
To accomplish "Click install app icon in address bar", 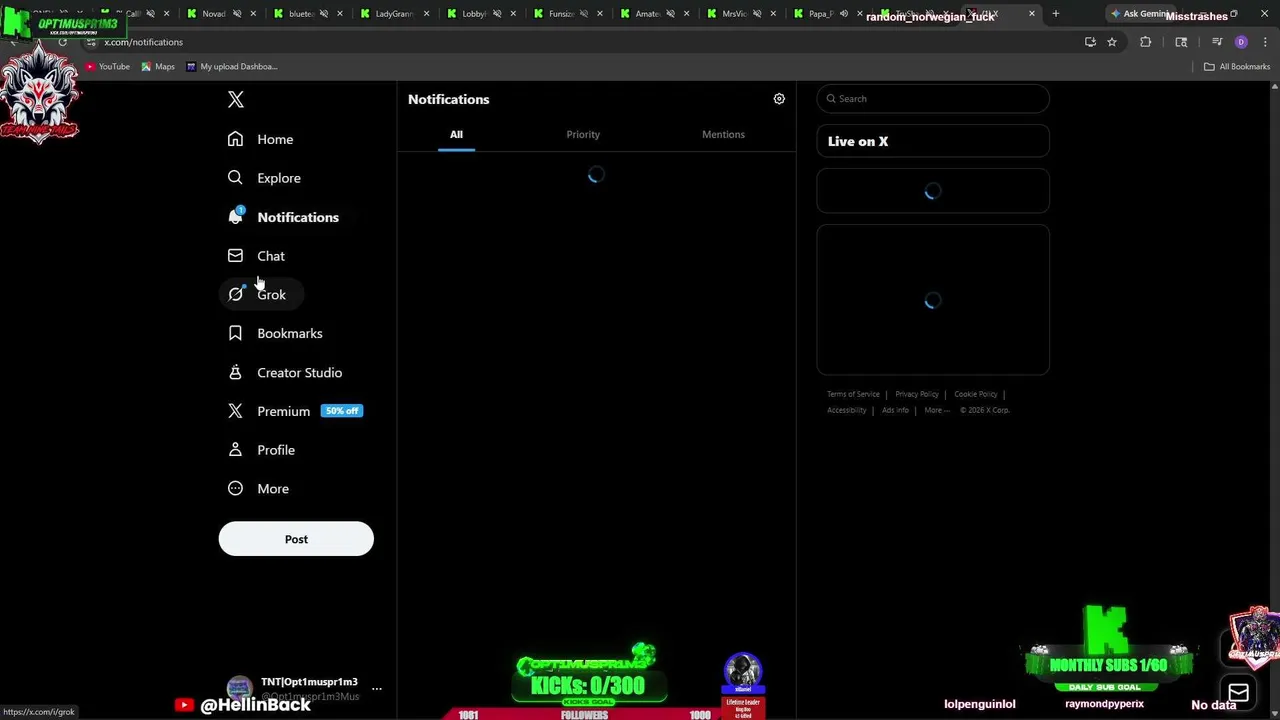I will coord(1090,42).
